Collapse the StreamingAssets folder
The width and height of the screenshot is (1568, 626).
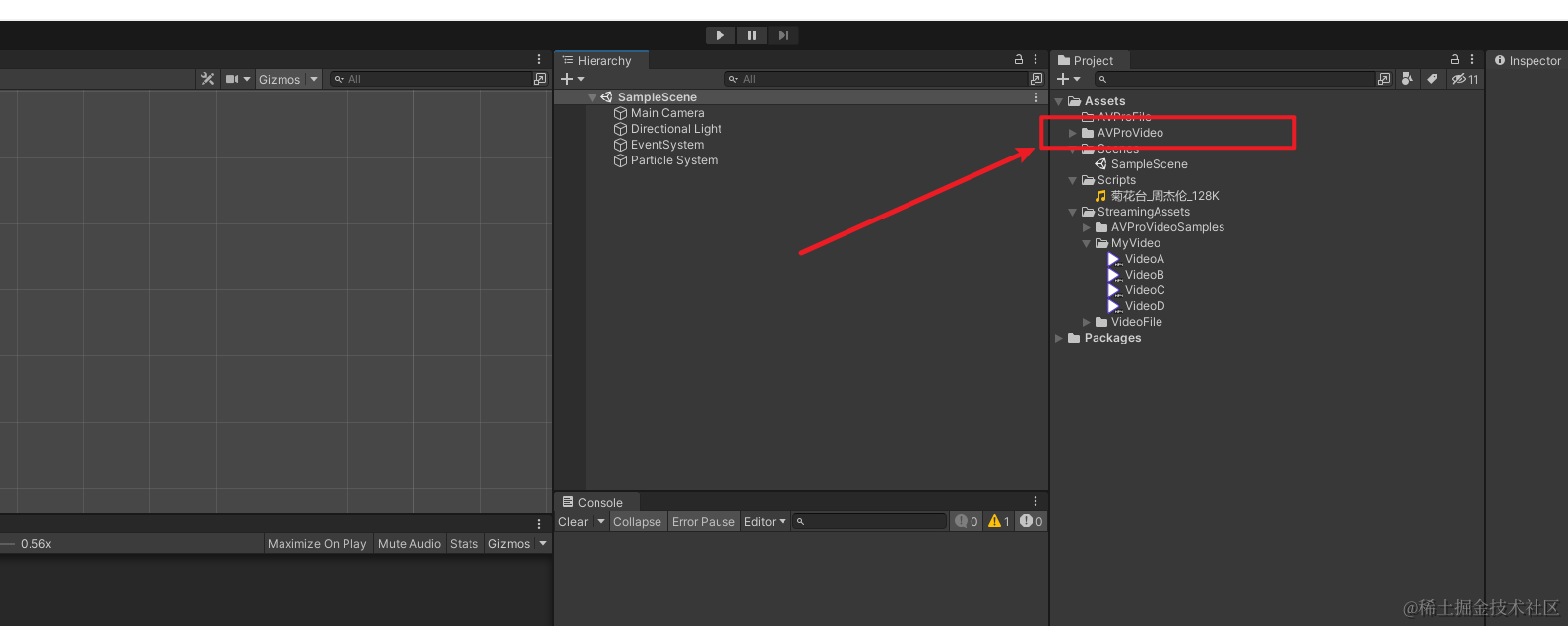coord(1073,212)
